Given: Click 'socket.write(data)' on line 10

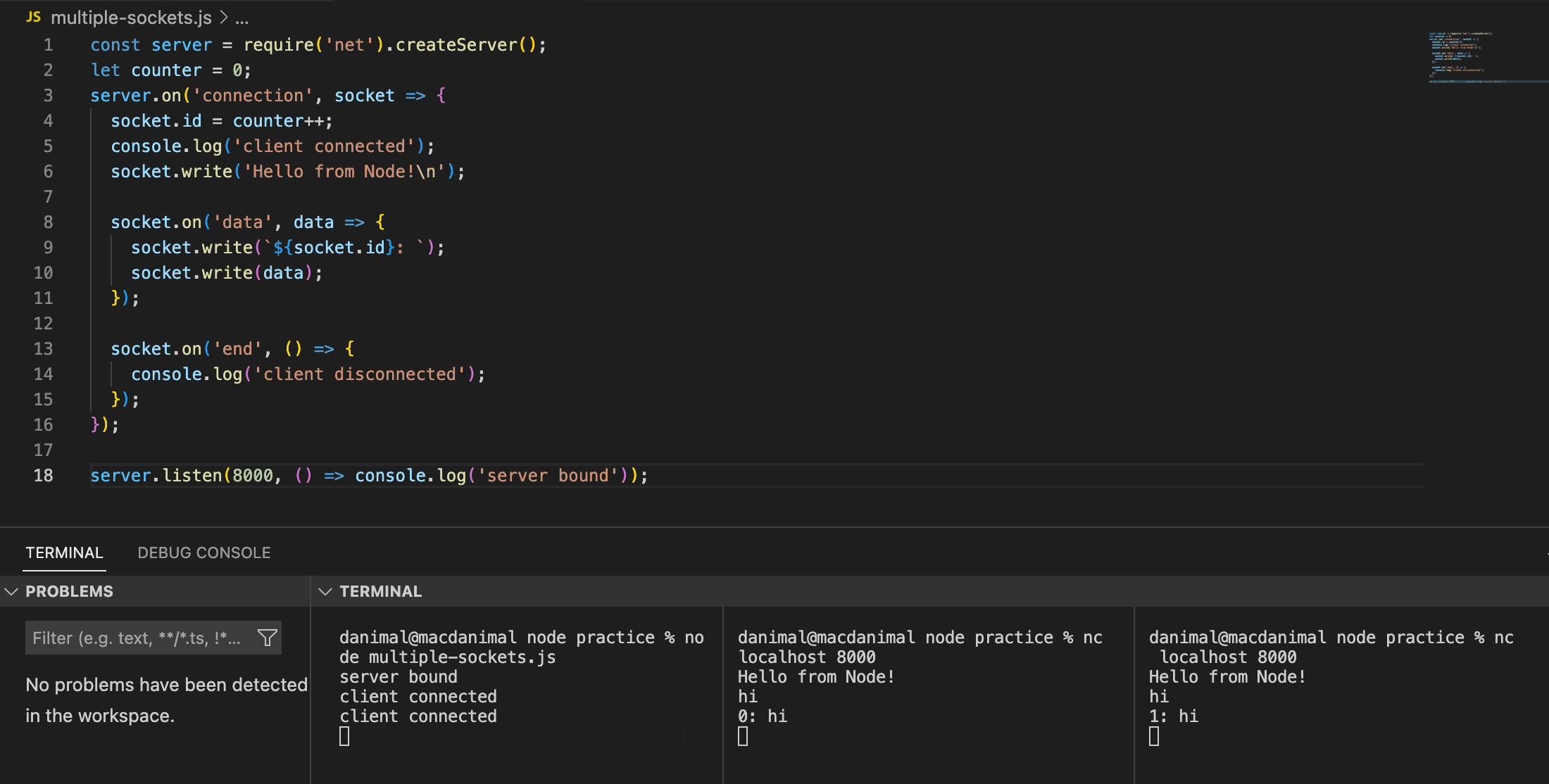Looking at the screenshot, I should point(222,273).
